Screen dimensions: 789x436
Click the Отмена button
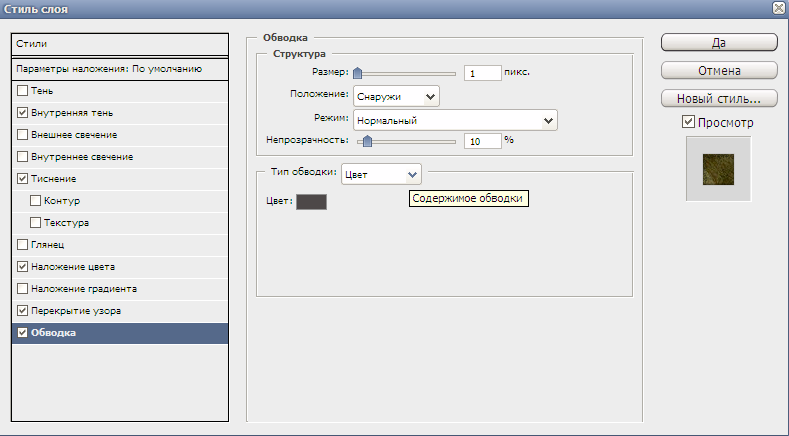pos(719,70)
